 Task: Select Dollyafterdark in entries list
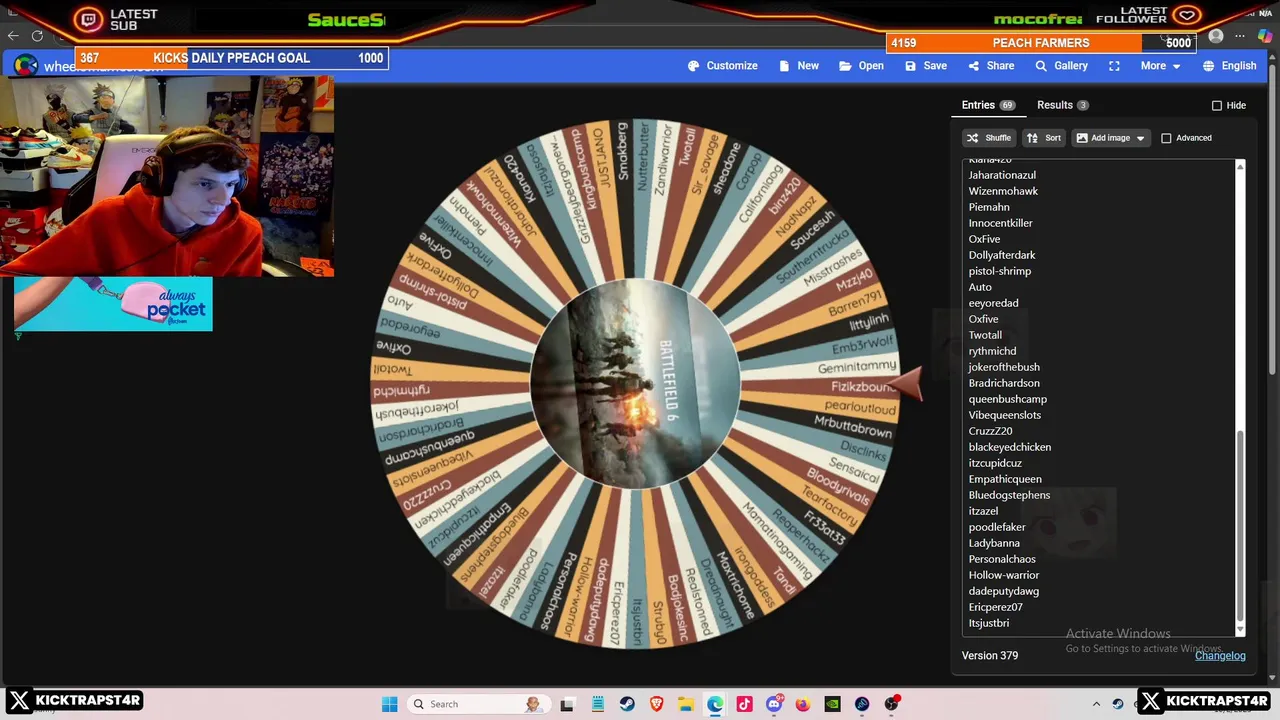point(1002,255)
